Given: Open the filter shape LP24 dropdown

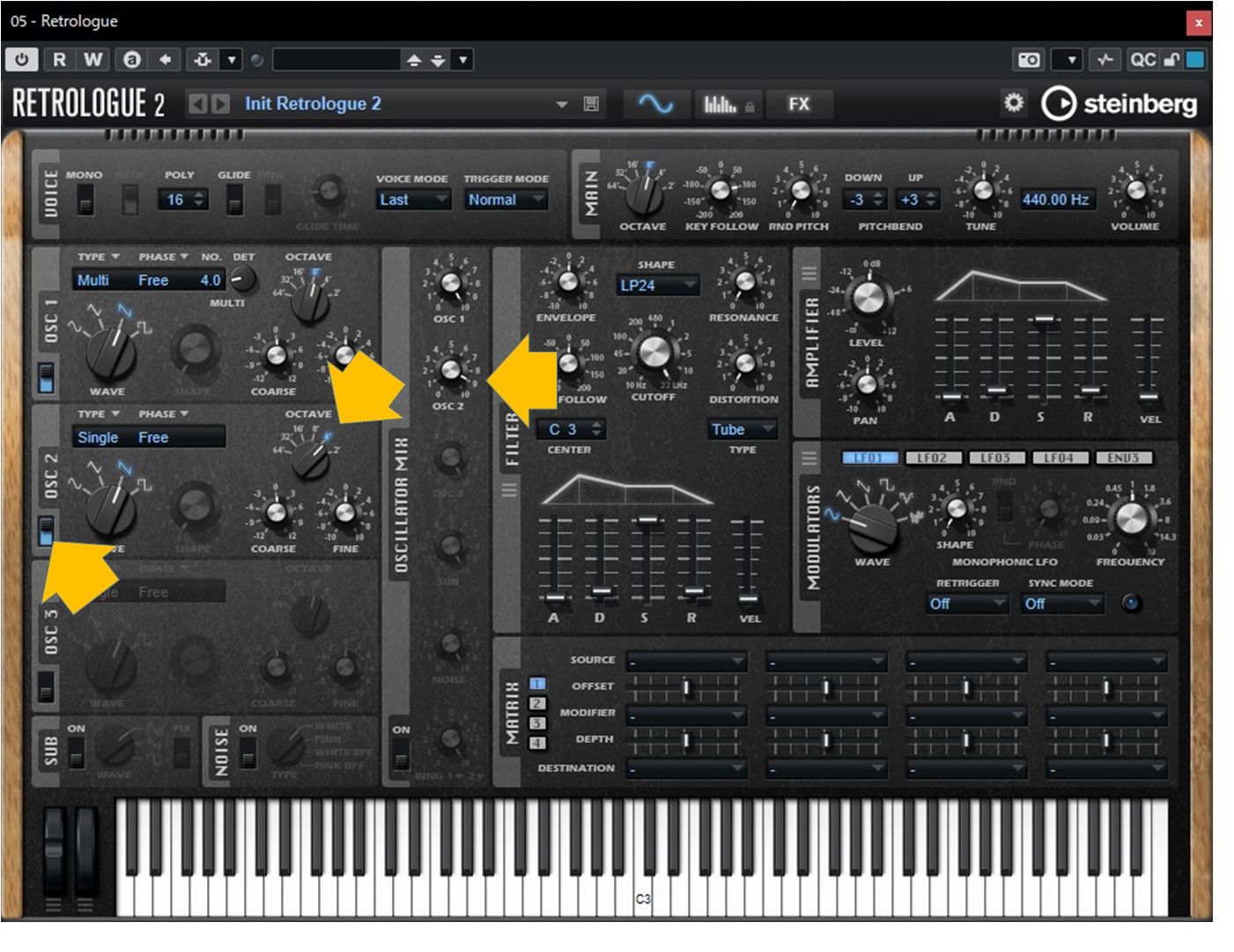Looking at the screenshot, I should click(656, 285).
